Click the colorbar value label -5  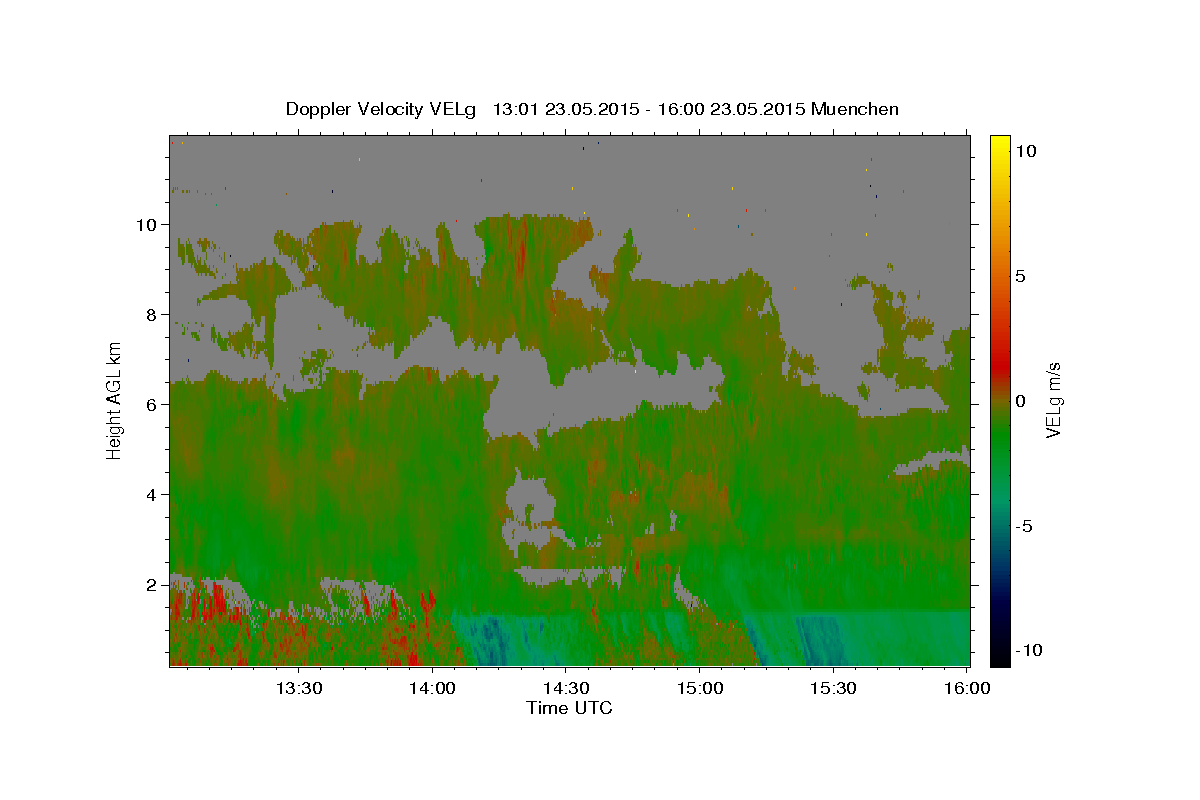1023,526
